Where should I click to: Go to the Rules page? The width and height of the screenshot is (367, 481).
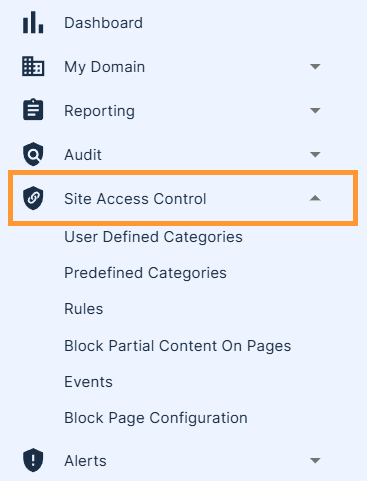(x=84, y=309)
